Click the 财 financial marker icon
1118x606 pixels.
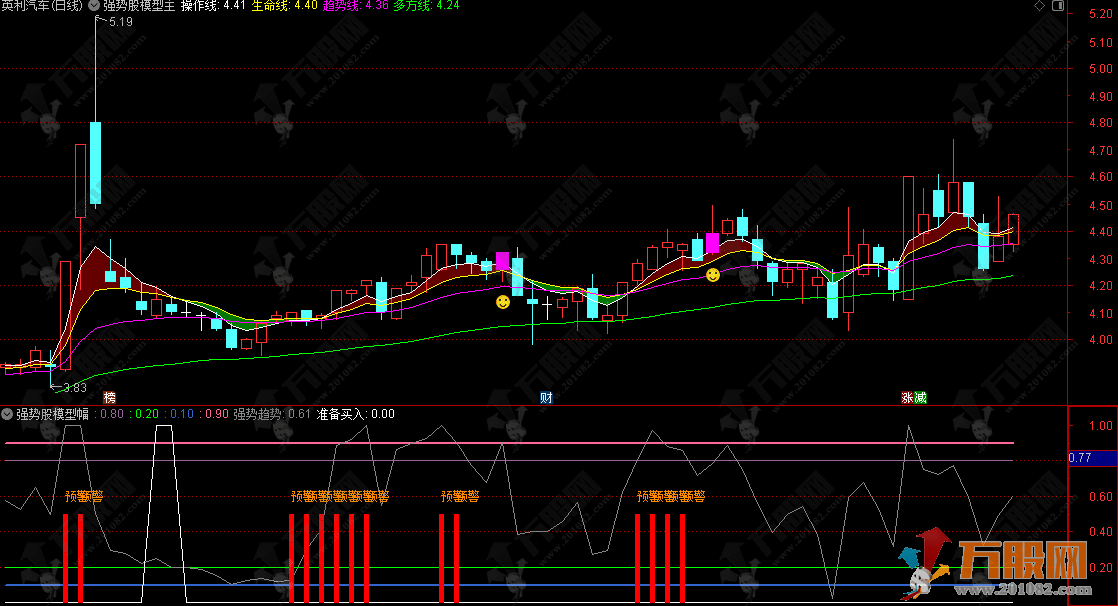[546, 398]
